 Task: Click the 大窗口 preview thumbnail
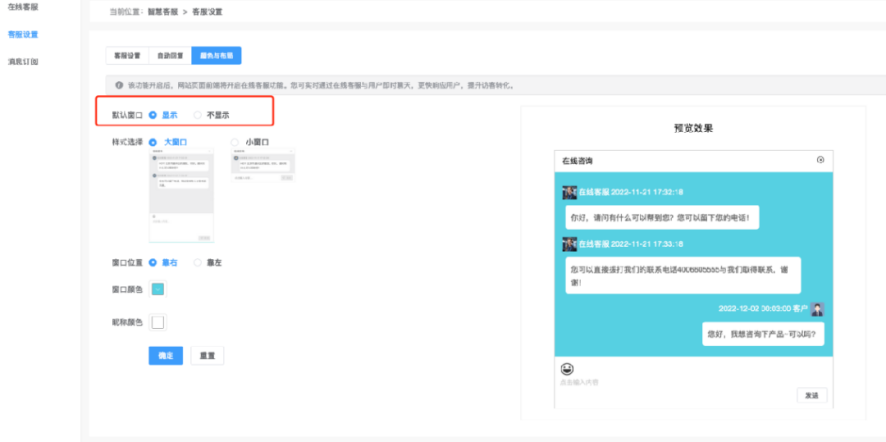pyautogui.click(x=181, y=196)
